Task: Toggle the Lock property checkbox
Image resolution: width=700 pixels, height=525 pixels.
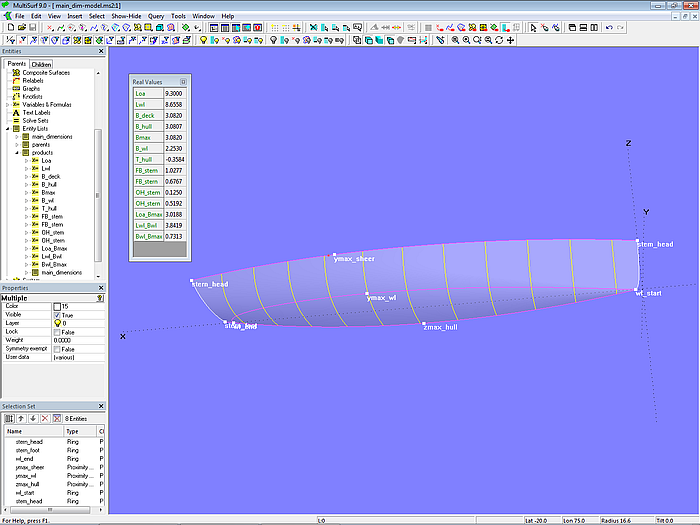Action: point(56,331)
